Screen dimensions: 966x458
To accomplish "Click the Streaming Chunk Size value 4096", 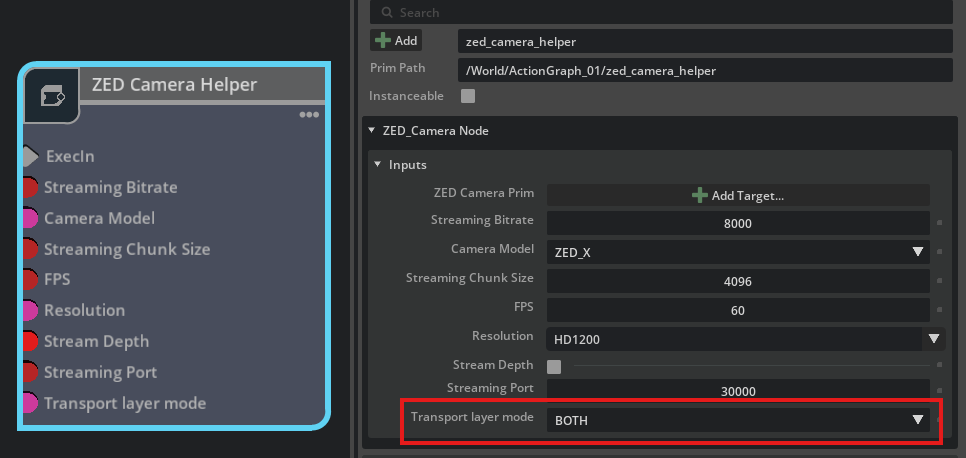I will pyautogui.click(x=737, y=281).
